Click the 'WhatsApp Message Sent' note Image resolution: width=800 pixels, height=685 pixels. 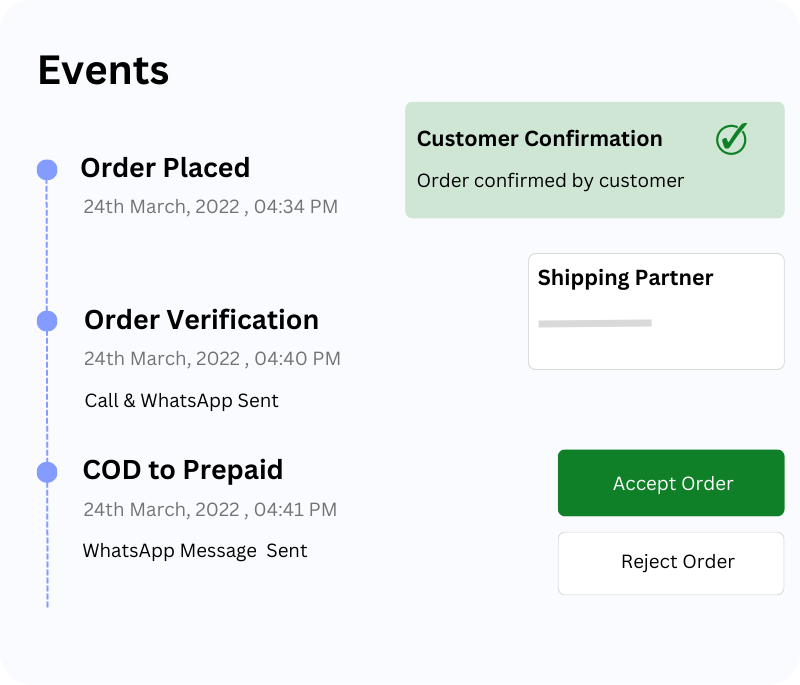click(195, 551)
